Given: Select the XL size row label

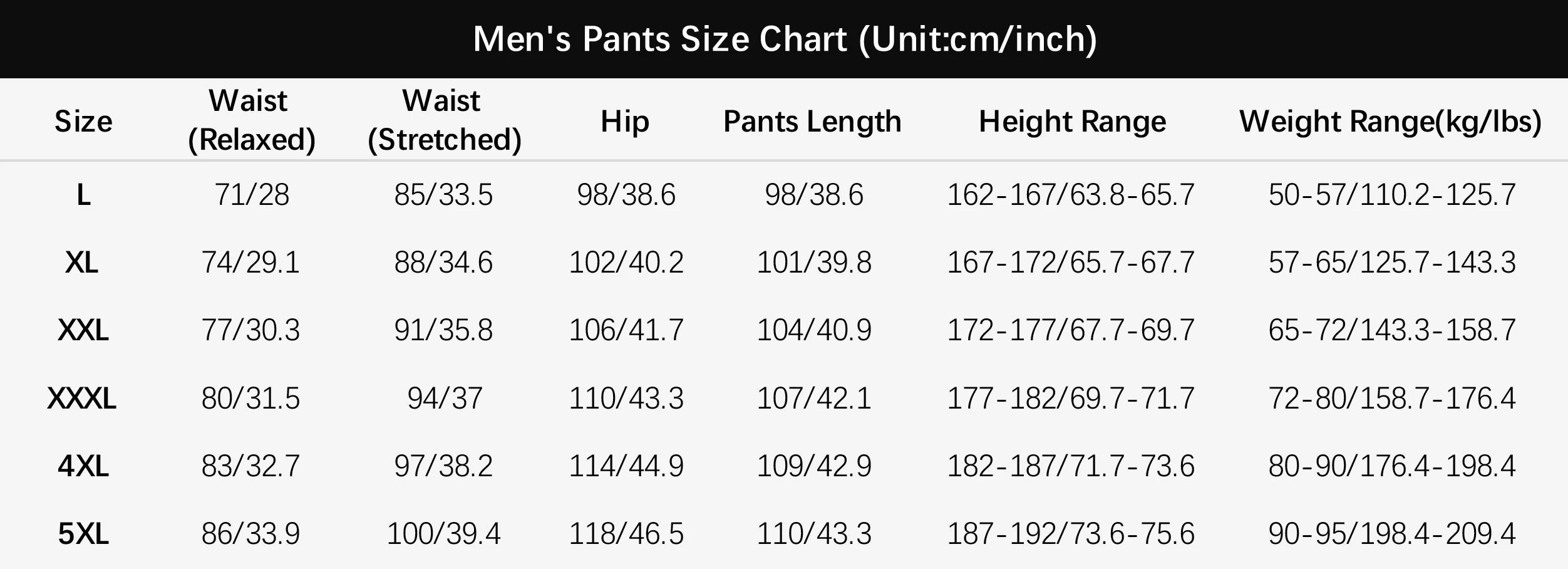Looking at the screenshot, I should pos(82,263).
